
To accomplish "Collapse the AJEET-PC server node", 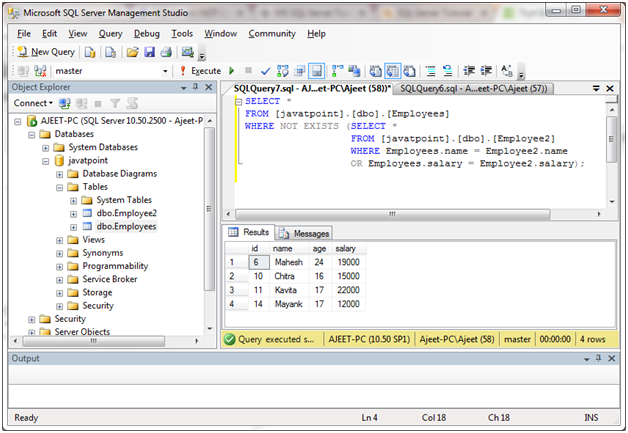I will [x=18, y=121].
